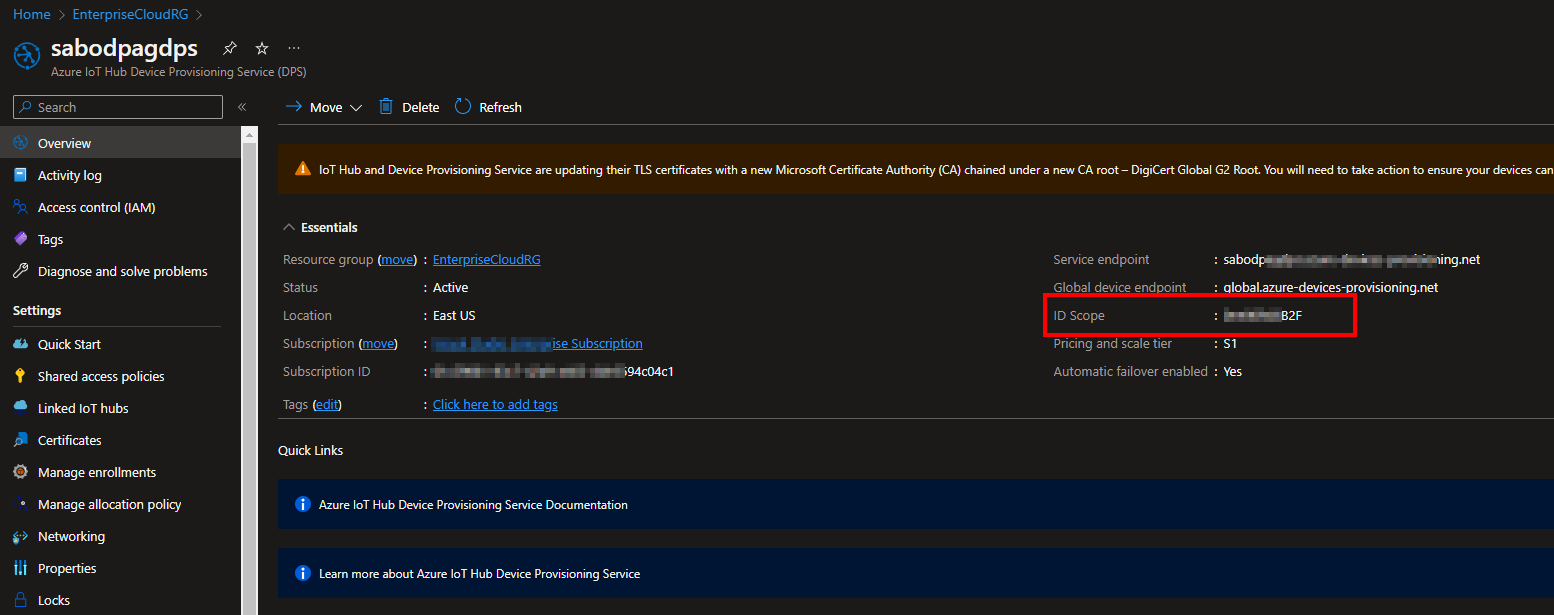Click the sidebar vertical scrollbar
Screen dimensions: 1554x615
[x=249, y=370]
